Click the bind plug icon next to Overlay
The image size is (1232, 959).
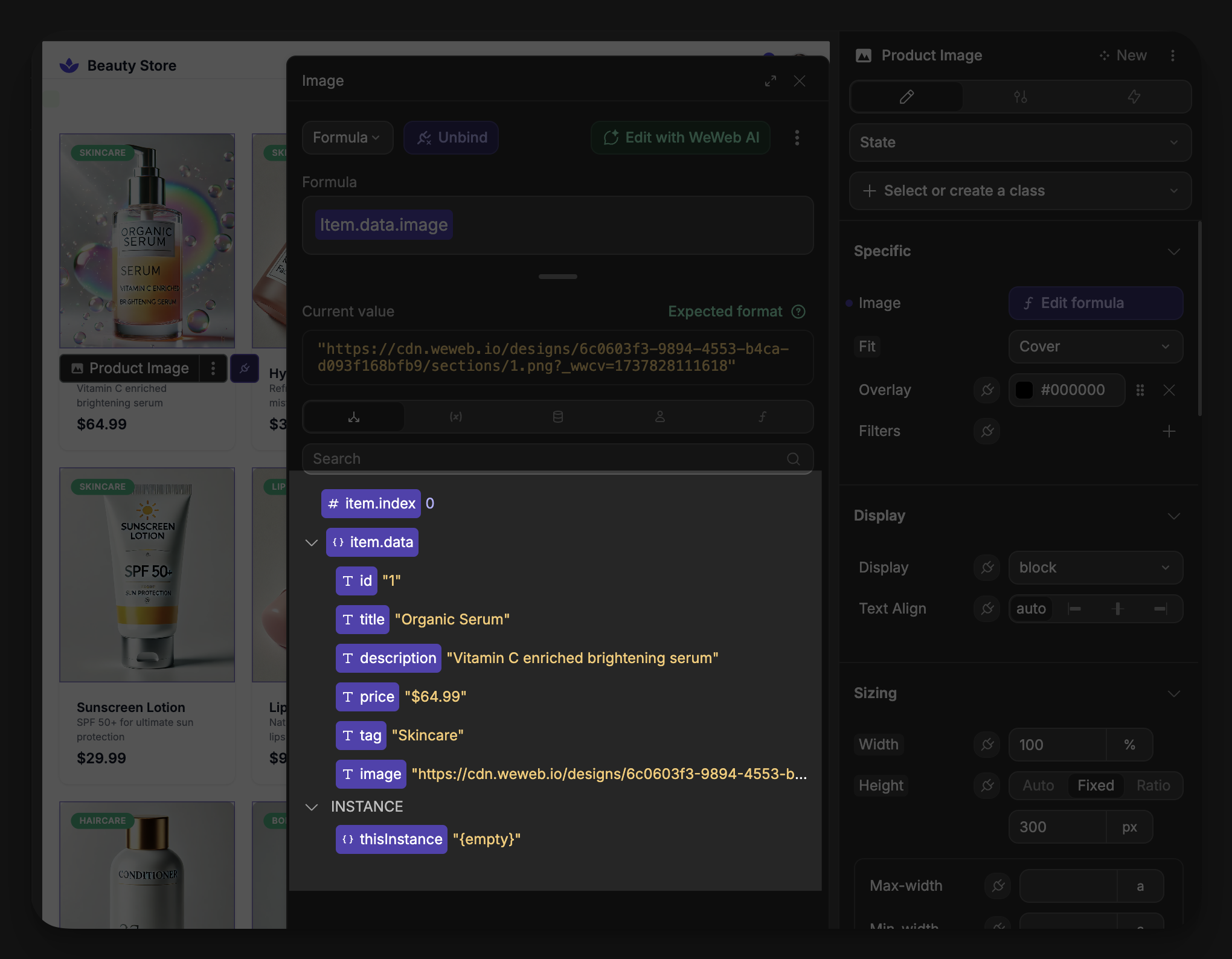[987, 390]
